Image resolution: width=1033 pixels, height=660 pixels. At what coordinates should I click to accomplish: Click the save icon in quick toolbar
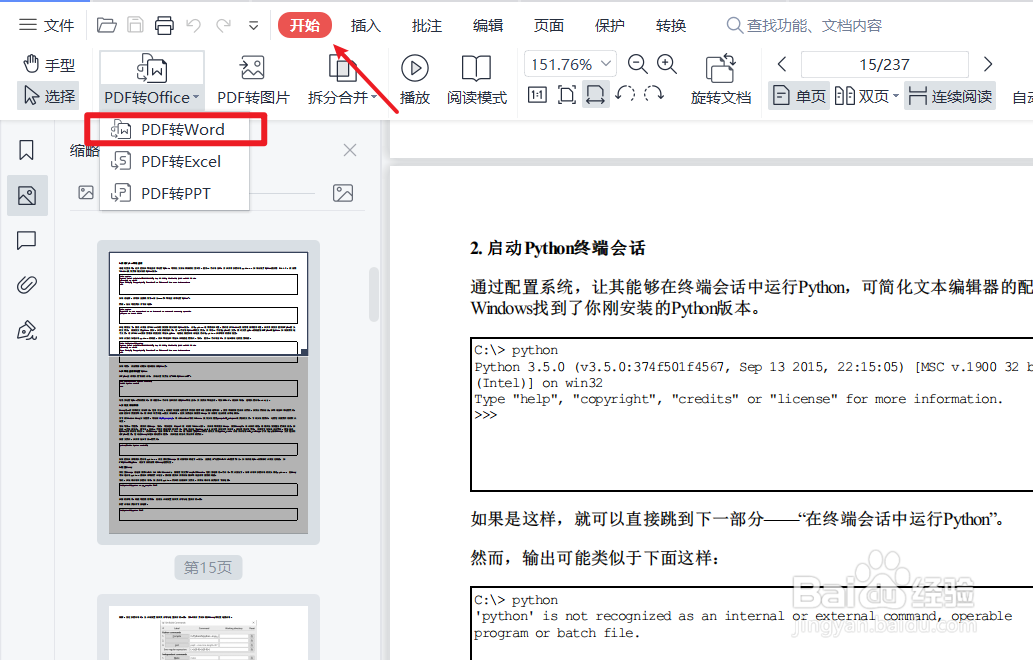[135, 26]
